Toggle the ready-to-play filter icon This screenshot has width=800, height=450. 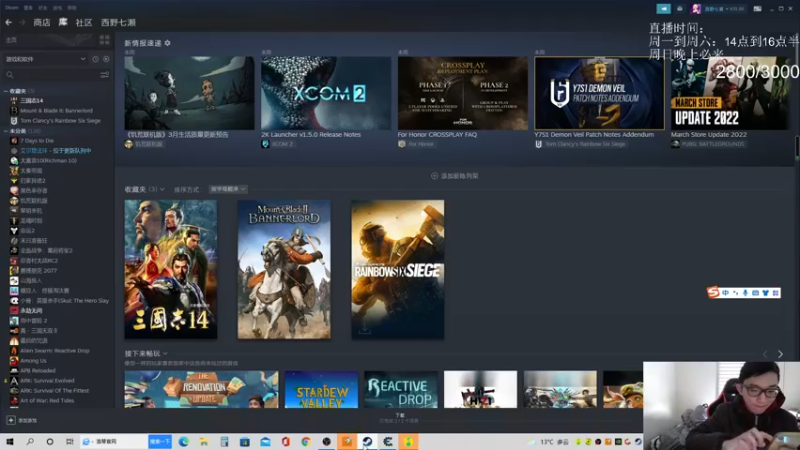106,59
